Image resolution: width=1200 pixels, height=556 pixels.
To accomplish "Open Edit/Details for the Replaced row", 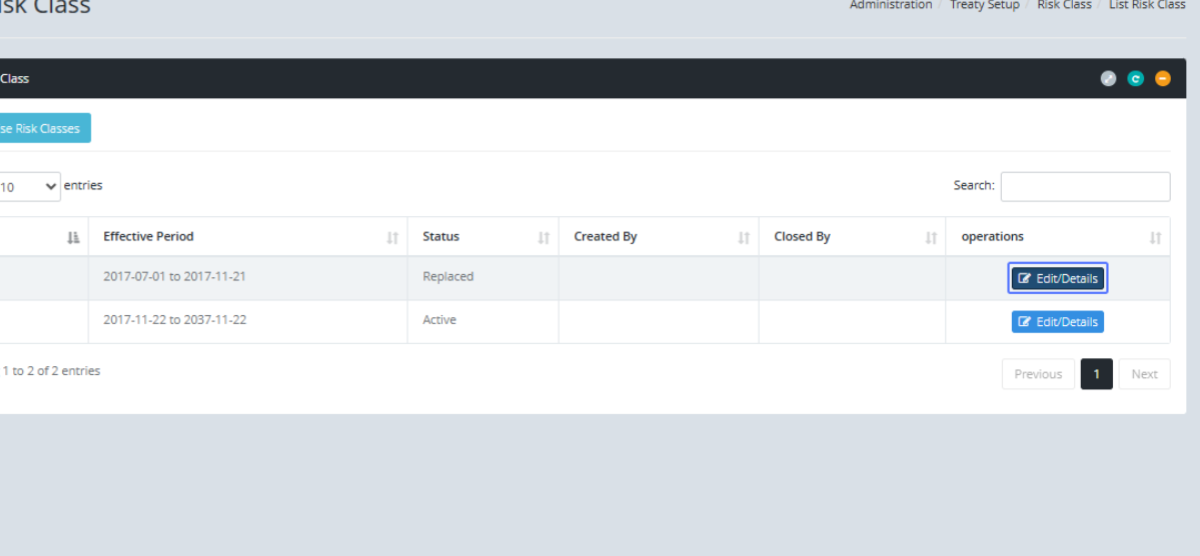I will [1057, 279].
